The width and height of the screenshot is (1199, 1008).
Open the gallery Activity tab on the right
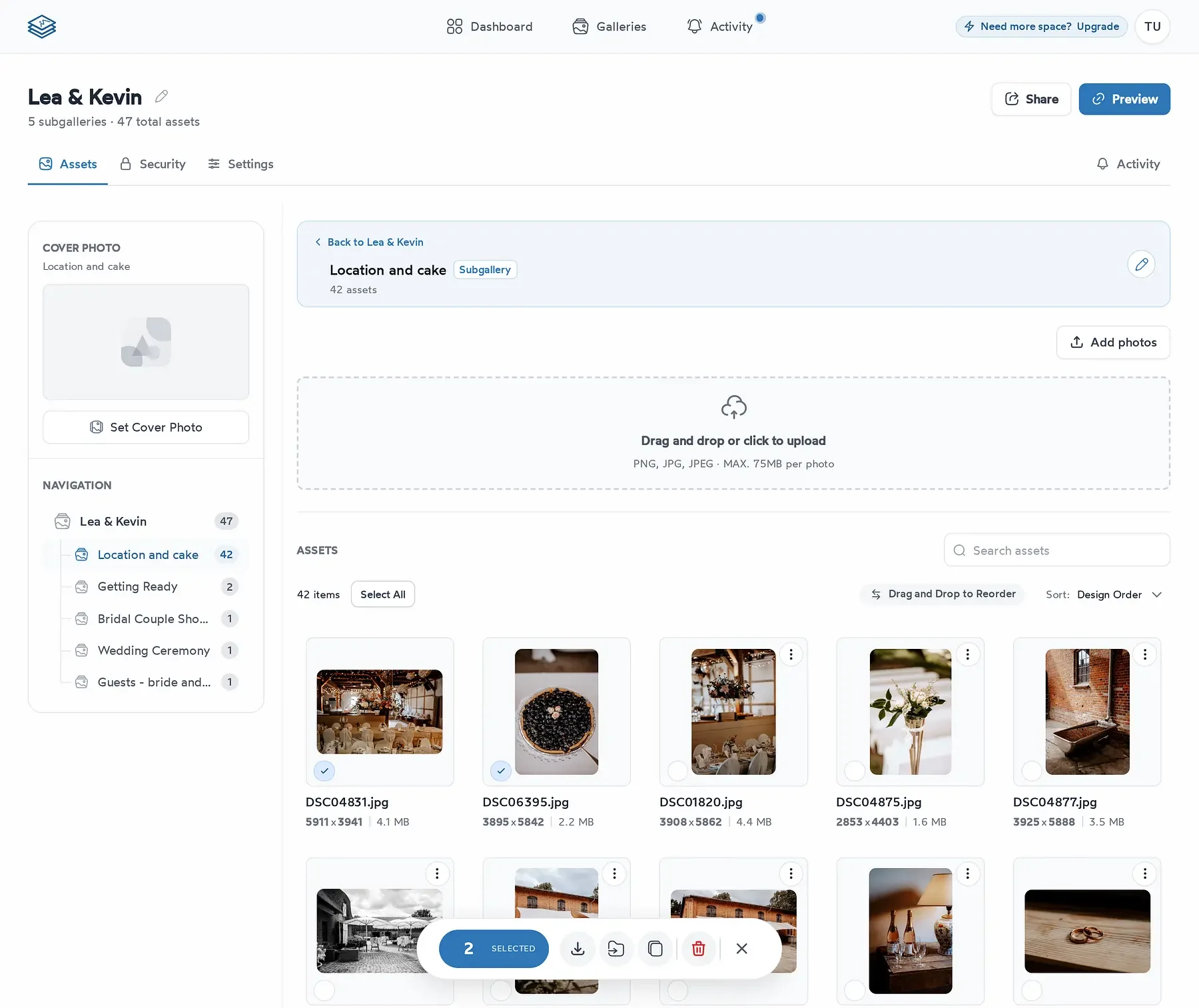(x=1128, y=164)
